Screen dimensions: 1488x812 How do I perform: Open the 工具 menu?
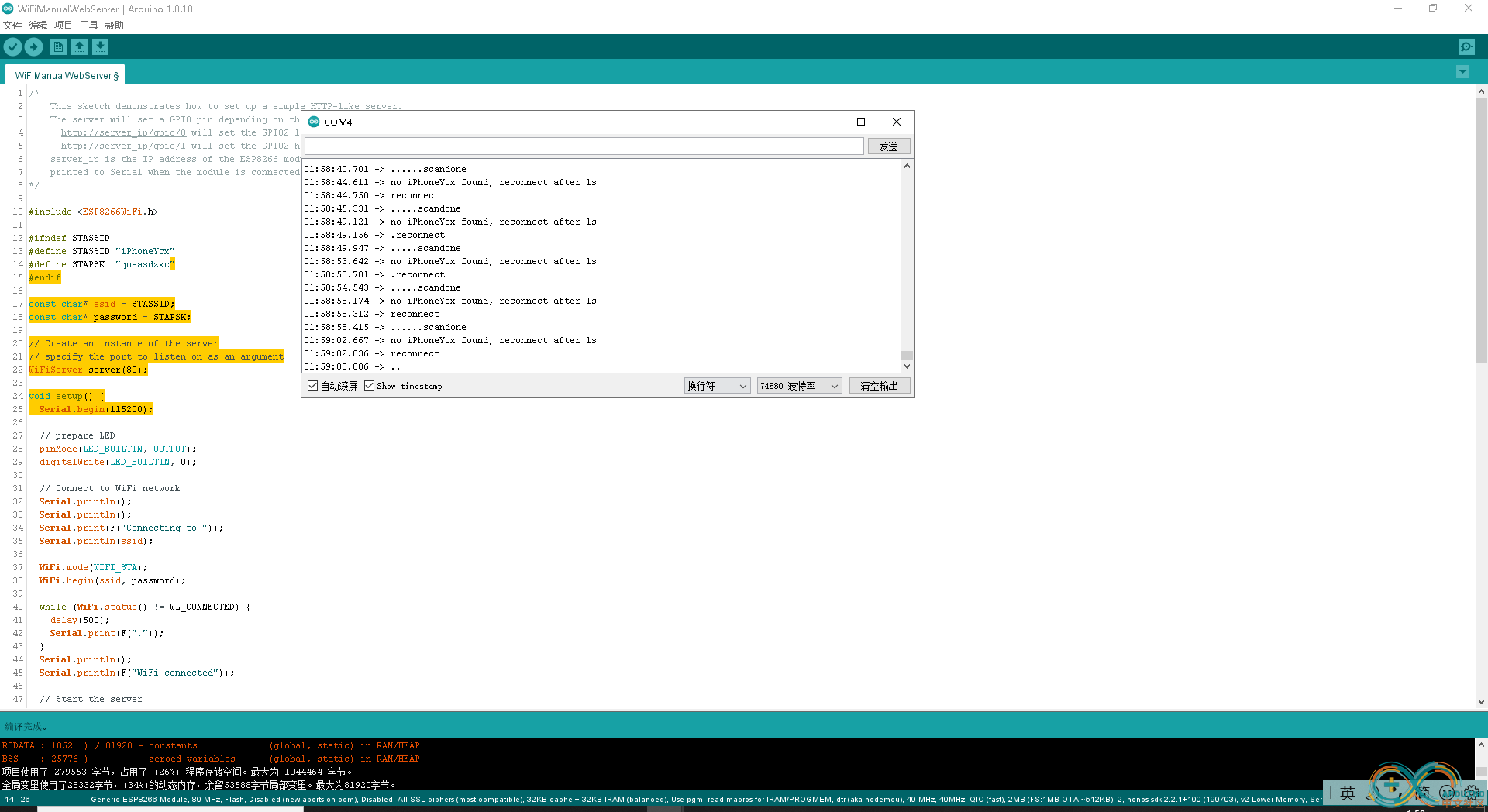click(89, 25)
